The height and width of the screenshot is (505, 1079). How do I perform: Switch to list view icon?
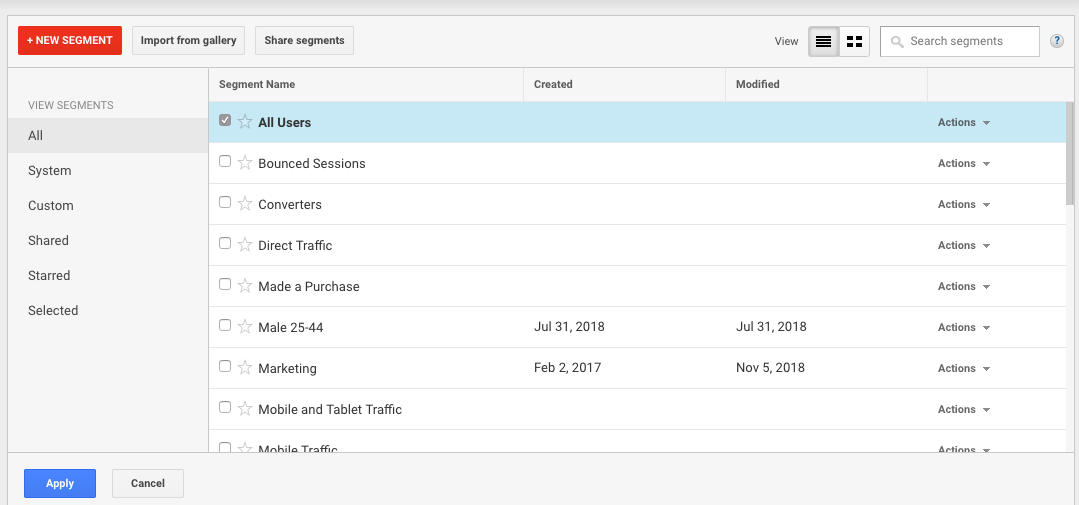(x=823, y=41)
